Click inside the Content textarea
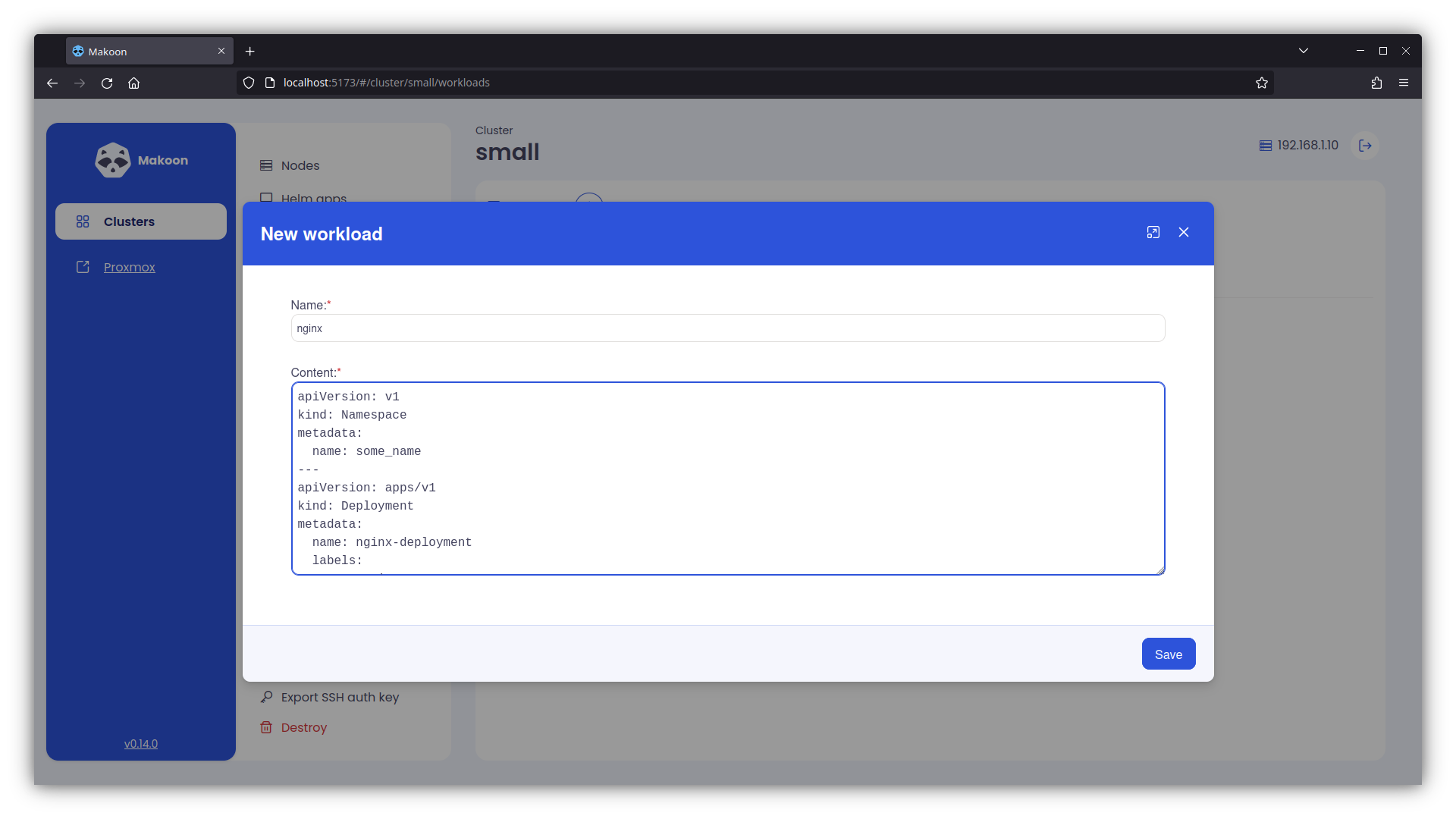The width and height of the screenshot is (1456, 819). (x=727, y=478)
